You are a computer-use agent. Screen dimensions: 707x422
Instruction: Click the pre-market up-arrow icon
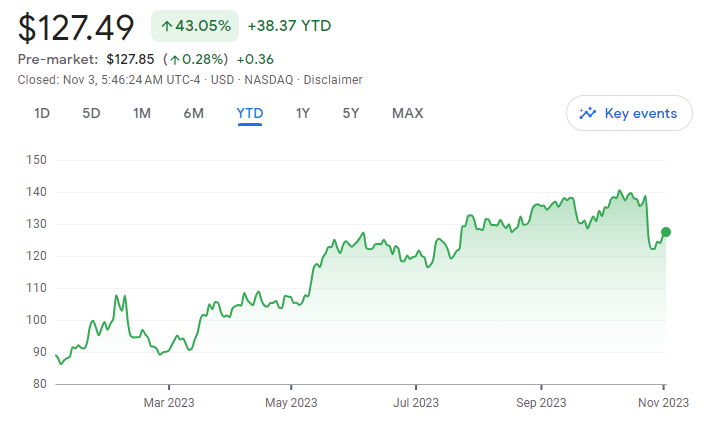174,59
